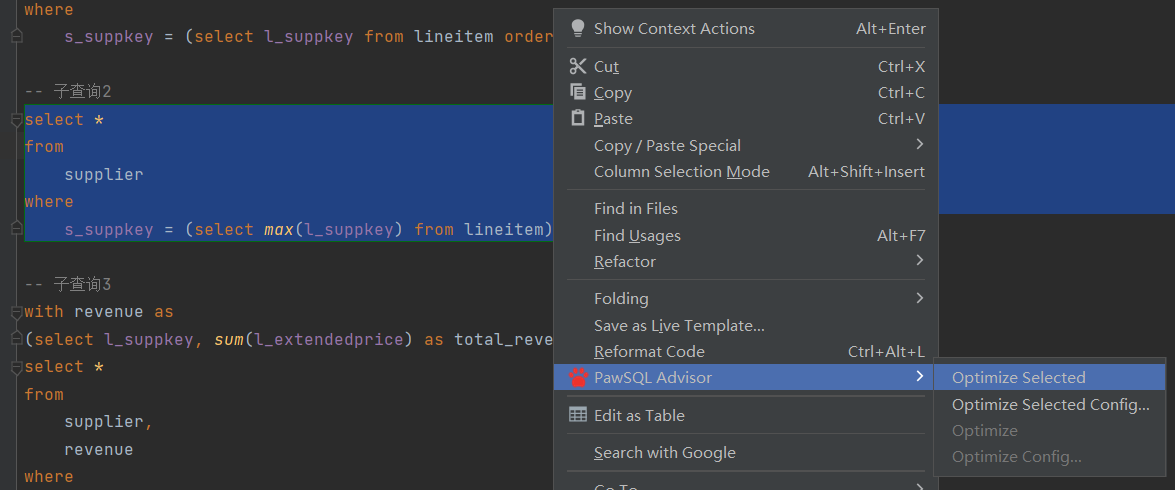Toggle fold marker beside with revenue as
The width and height of the screenshot is (1175, 490).
point(16,312)
